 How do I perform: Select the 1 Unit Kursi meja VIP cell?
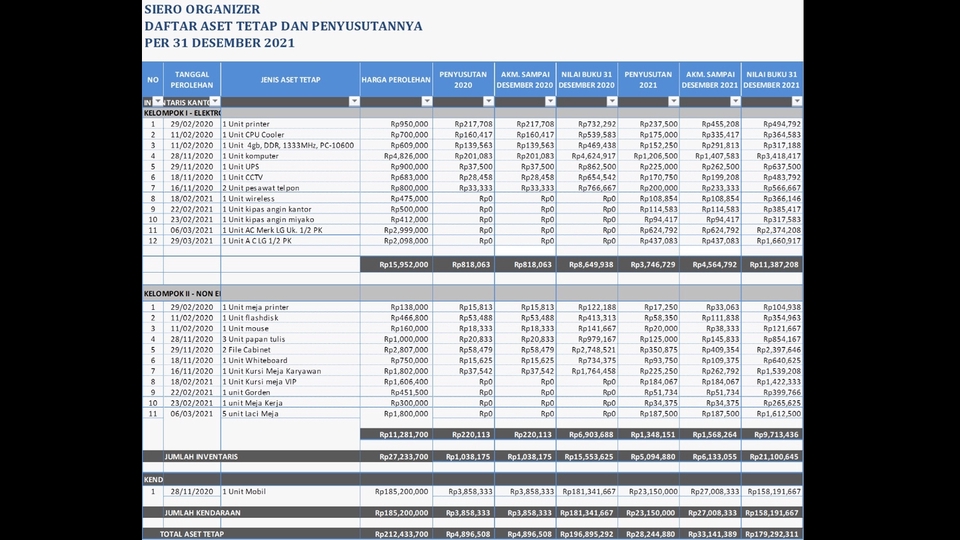tap(290, 381)
